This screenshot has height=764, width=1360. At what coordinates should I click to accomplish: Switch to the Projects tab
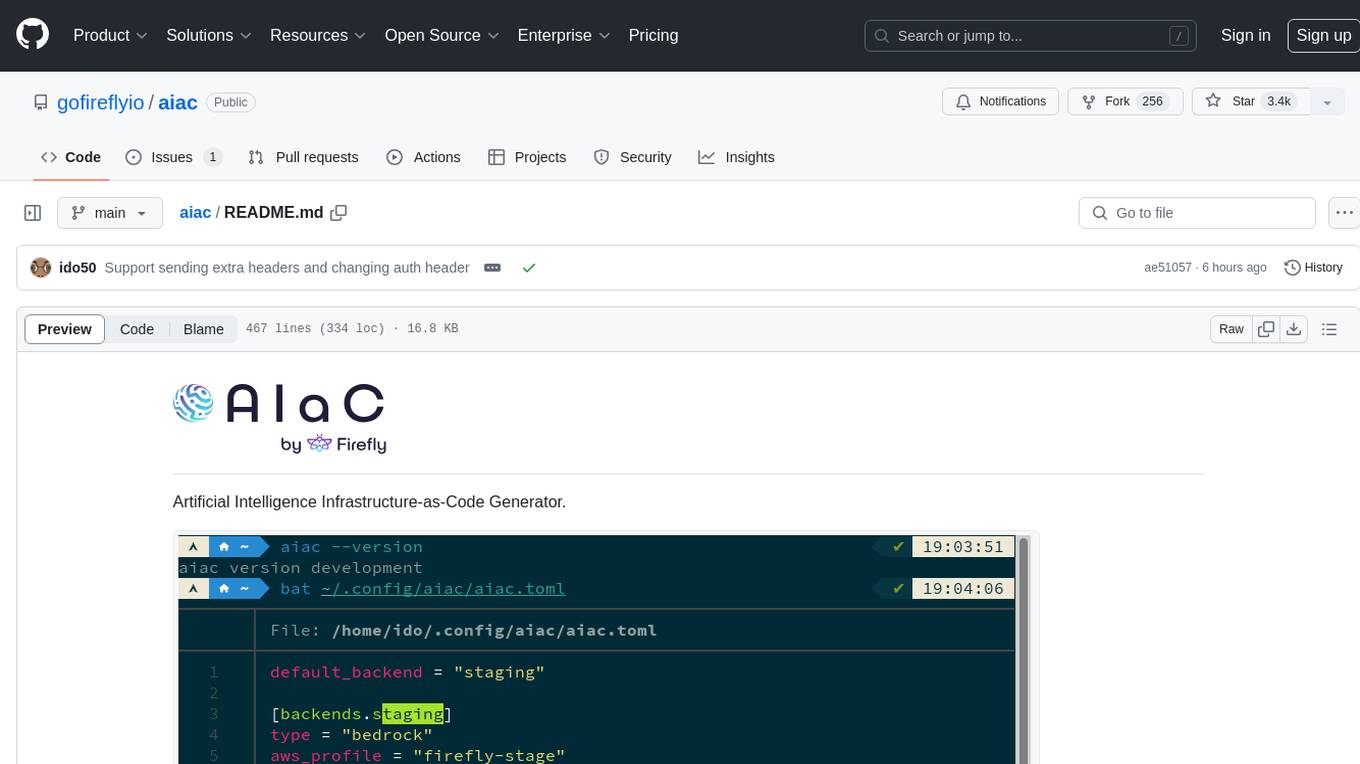[x=527, y=157]
